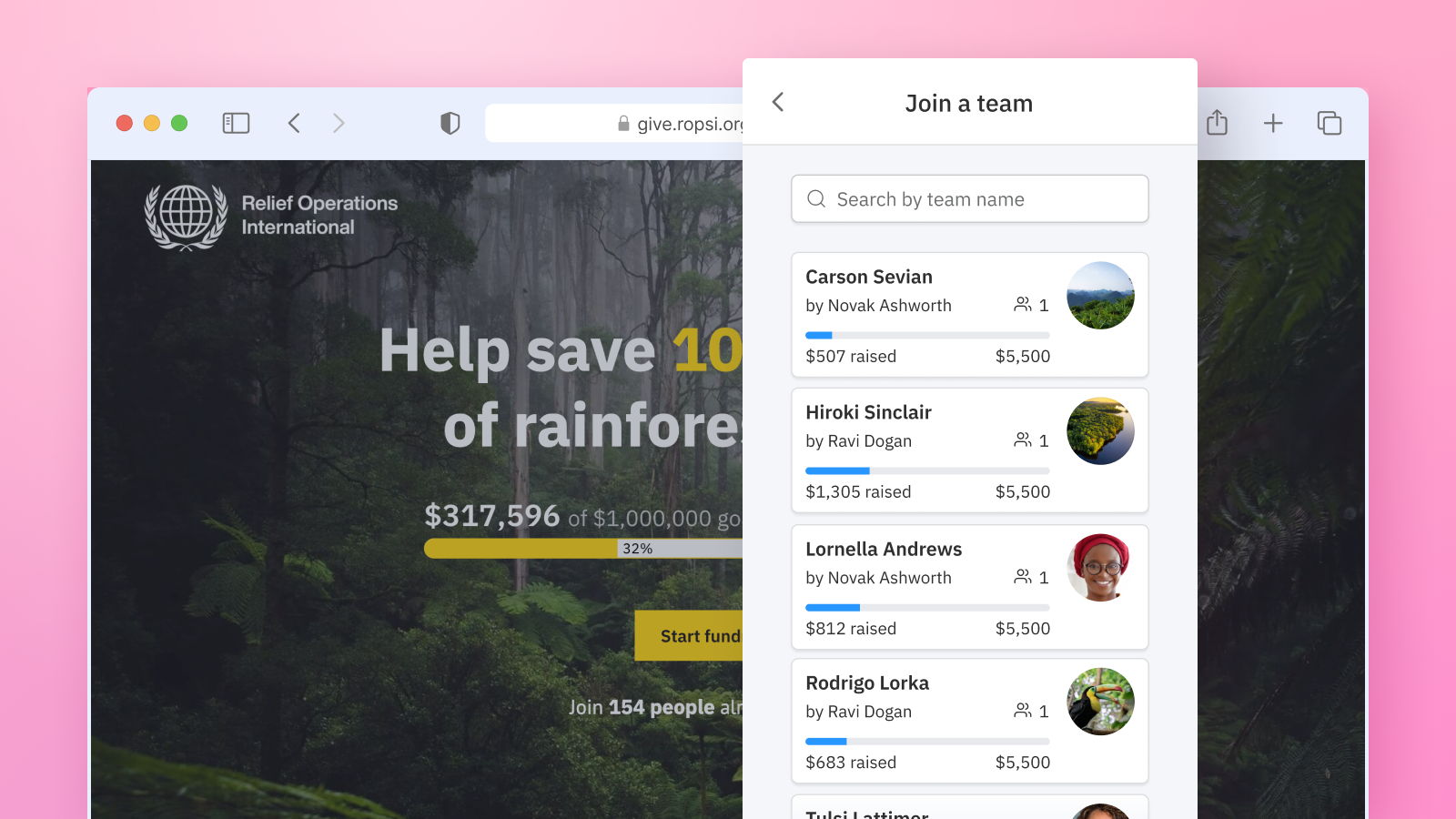
Task: Click the browser forward arrow
Action: tap(339, 123)
